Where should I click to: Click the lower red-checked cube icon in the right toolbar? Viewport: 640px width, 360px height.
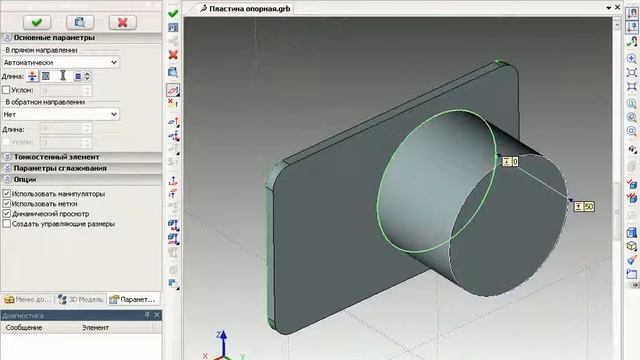pos(632,198)
